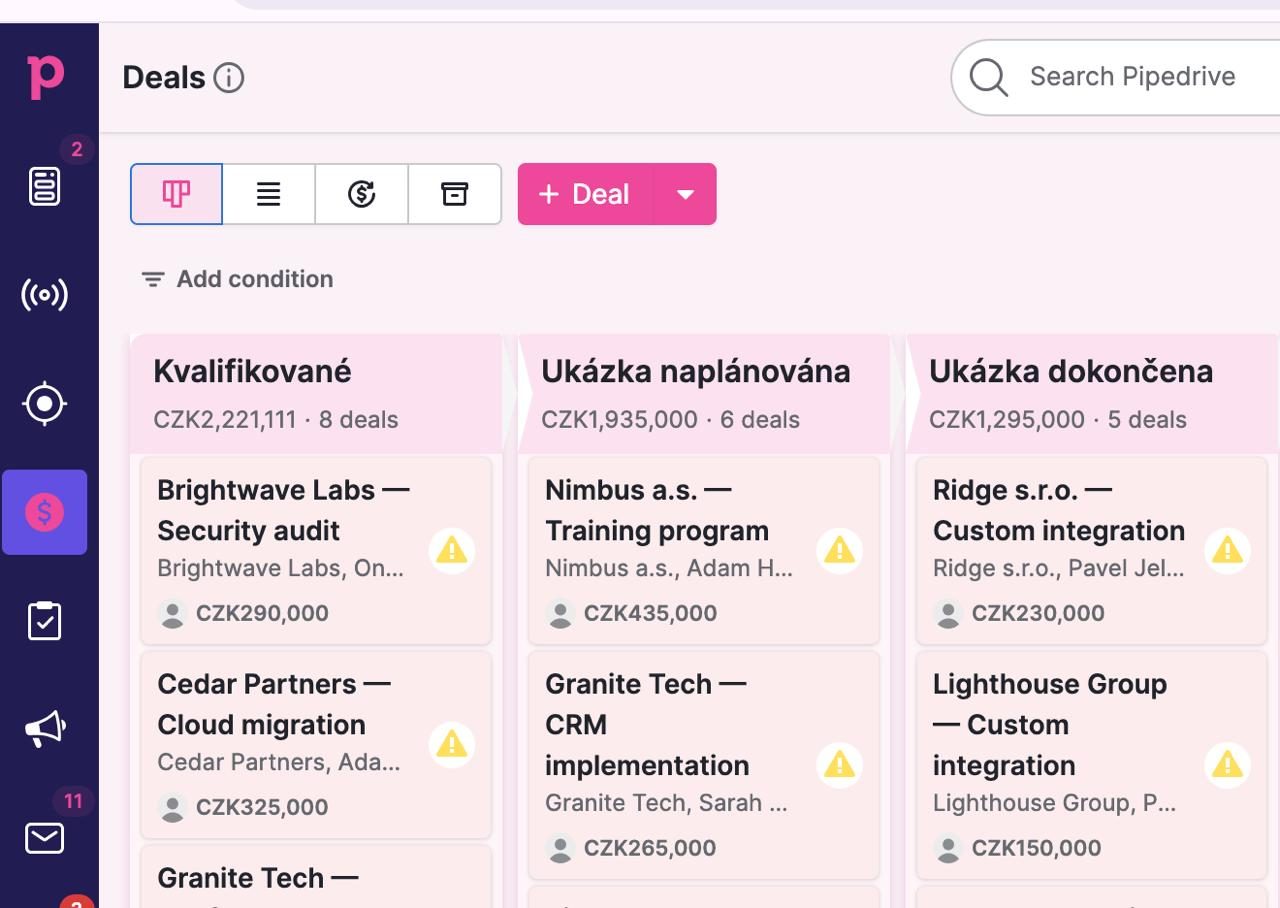Click 'Brightwave Labs, On...' contact text

[x=281, y=568]
